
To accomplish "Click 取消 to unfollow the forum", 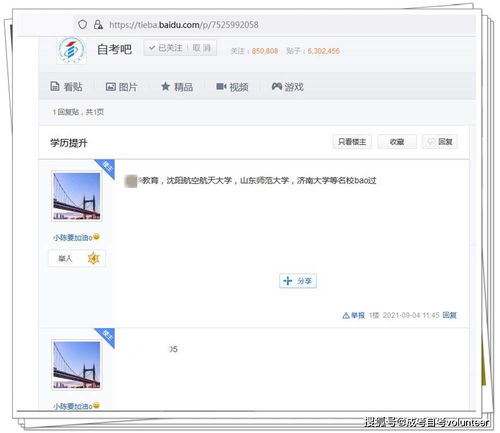I will pos(202,48).
